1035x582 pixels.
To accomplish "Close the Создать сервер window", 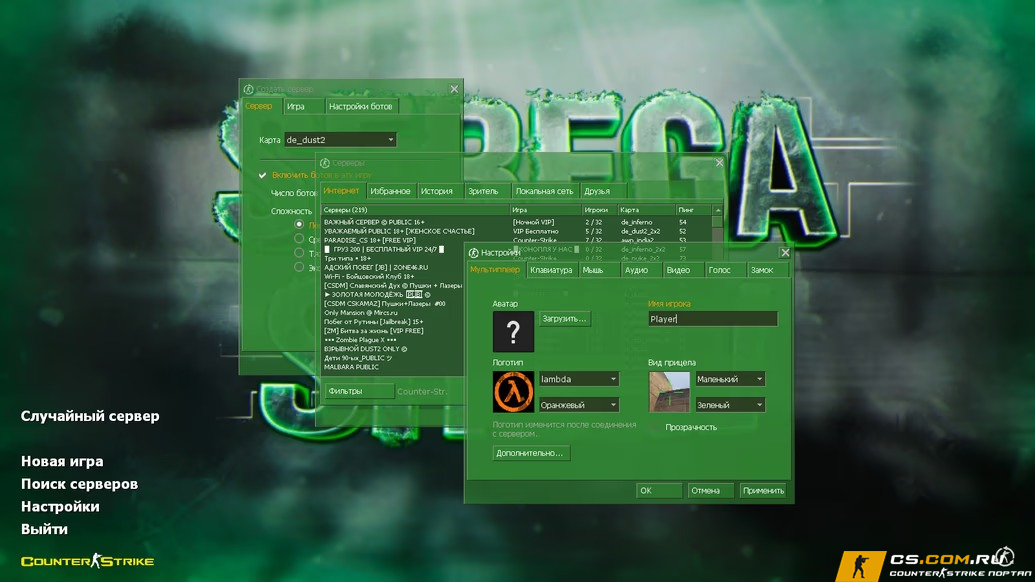I will click(454, 89).
